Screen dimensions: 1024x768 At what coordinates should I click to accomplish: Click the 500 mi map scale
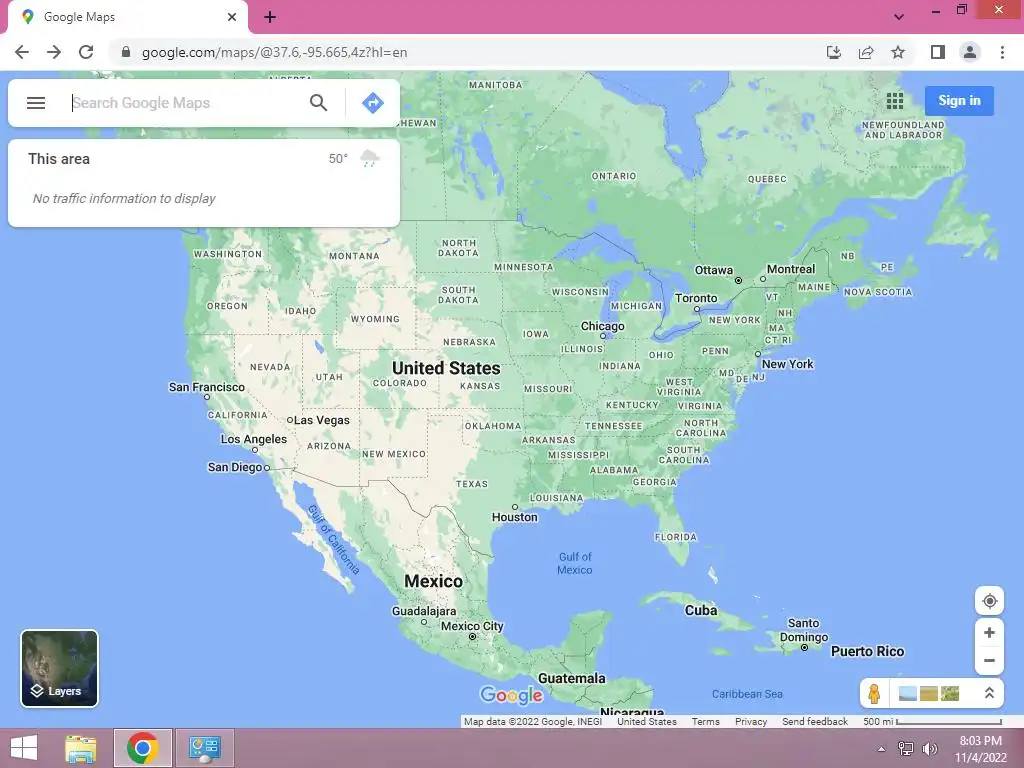(x=932, y=722)
